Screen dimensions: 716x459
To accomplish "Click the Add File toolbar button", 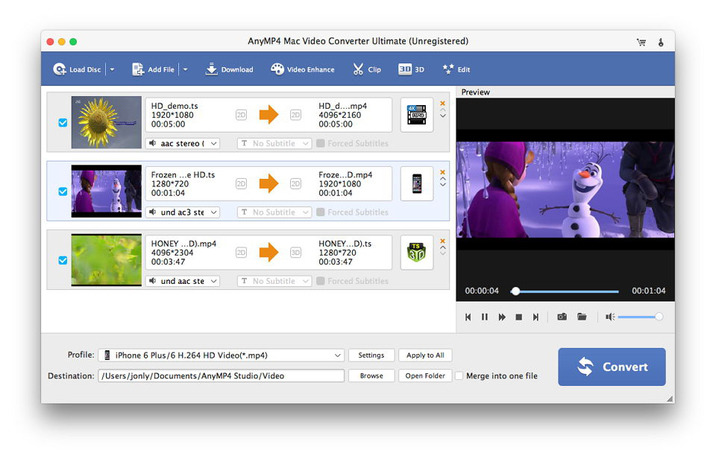I will tap(153, 69).
